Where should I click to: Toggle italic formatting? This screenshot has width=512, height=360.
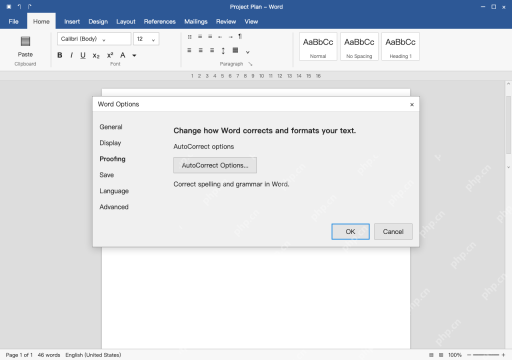(x=71, y=55)
